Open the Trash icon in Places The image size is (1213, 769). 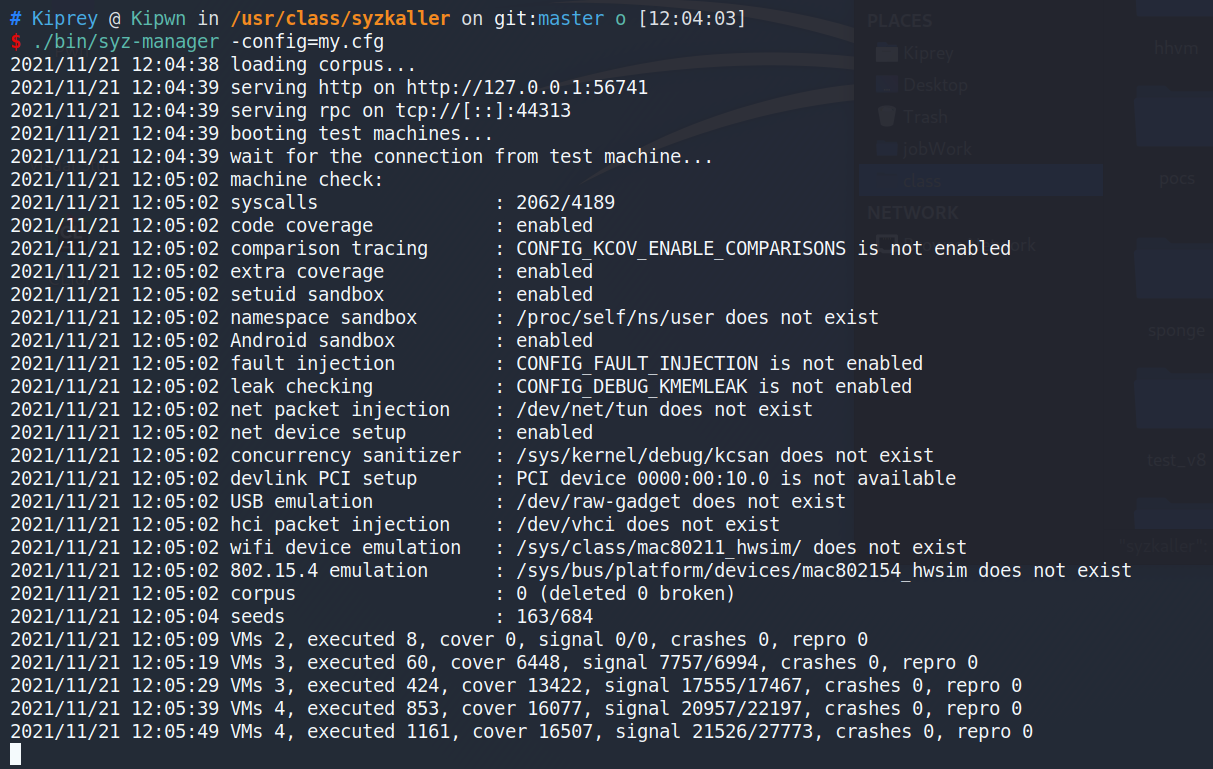[x=885, y=117]
